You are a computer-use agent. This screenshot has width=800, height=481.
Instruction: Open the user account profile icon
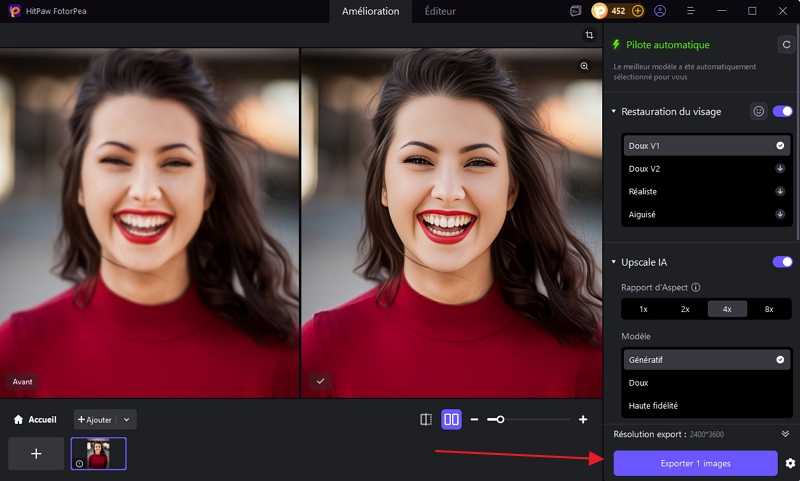660,11
